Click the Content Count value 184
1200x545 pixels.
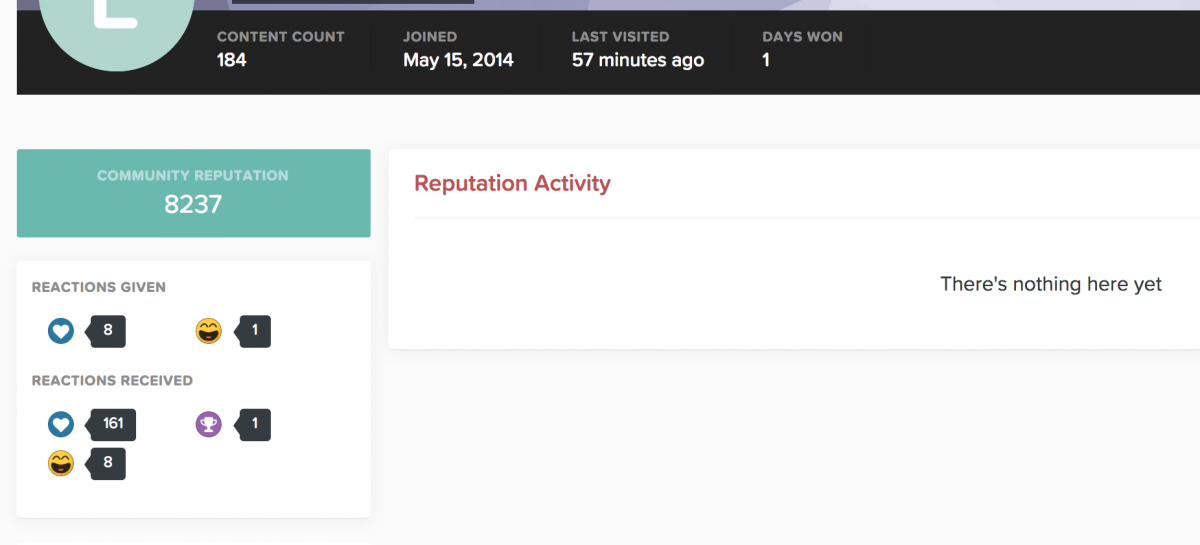point(232,60)
